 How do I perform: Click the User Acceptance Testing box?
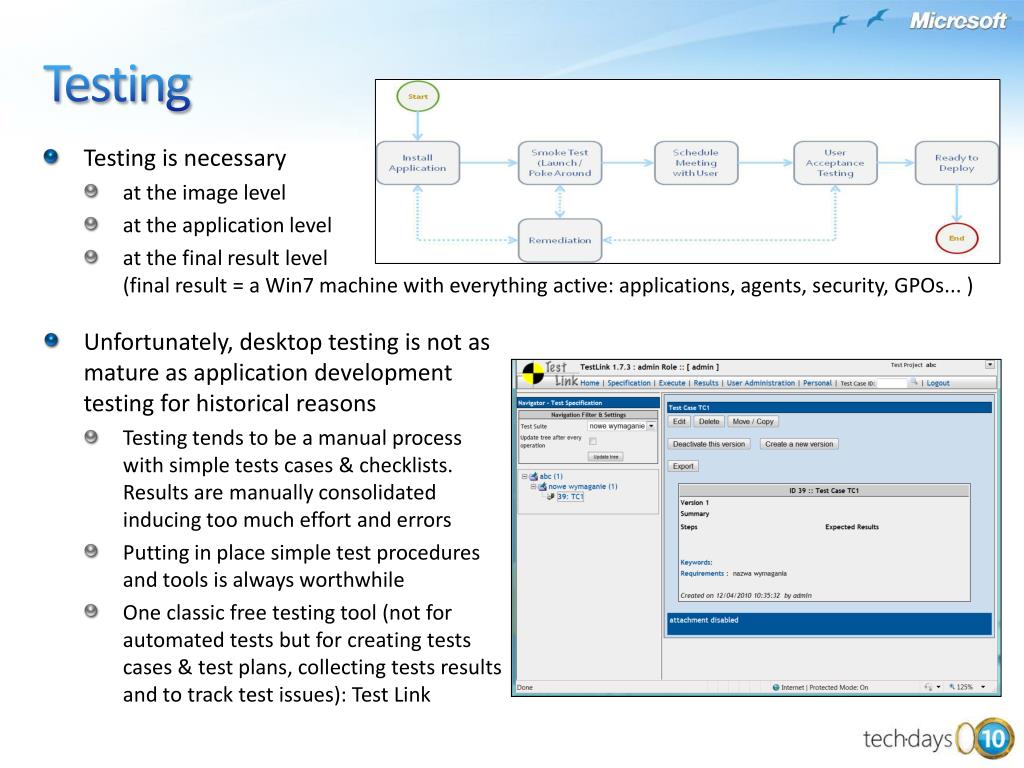[835, 163]
